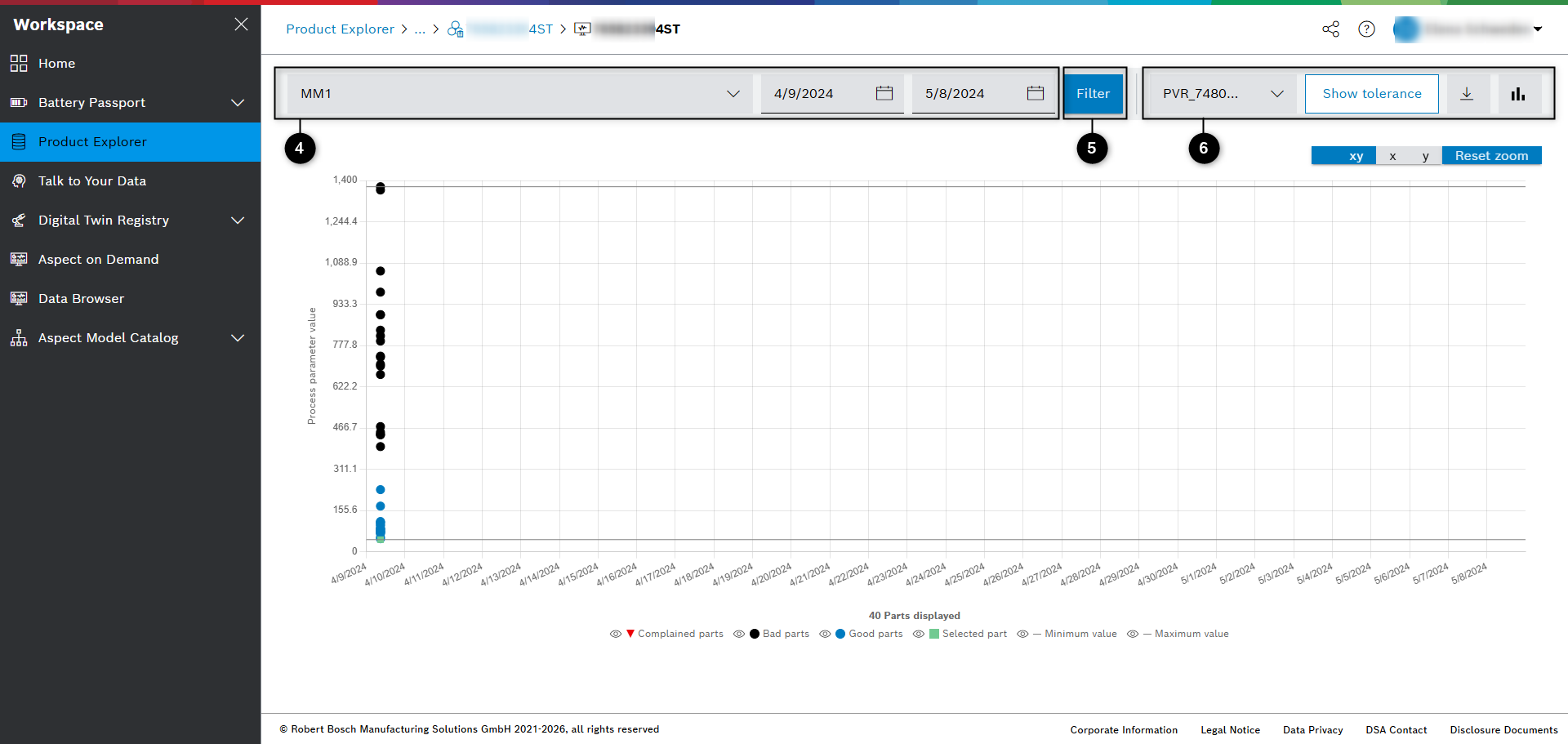
Task: Close the Workspace sidebar
Action: click(x=241, y=25)
